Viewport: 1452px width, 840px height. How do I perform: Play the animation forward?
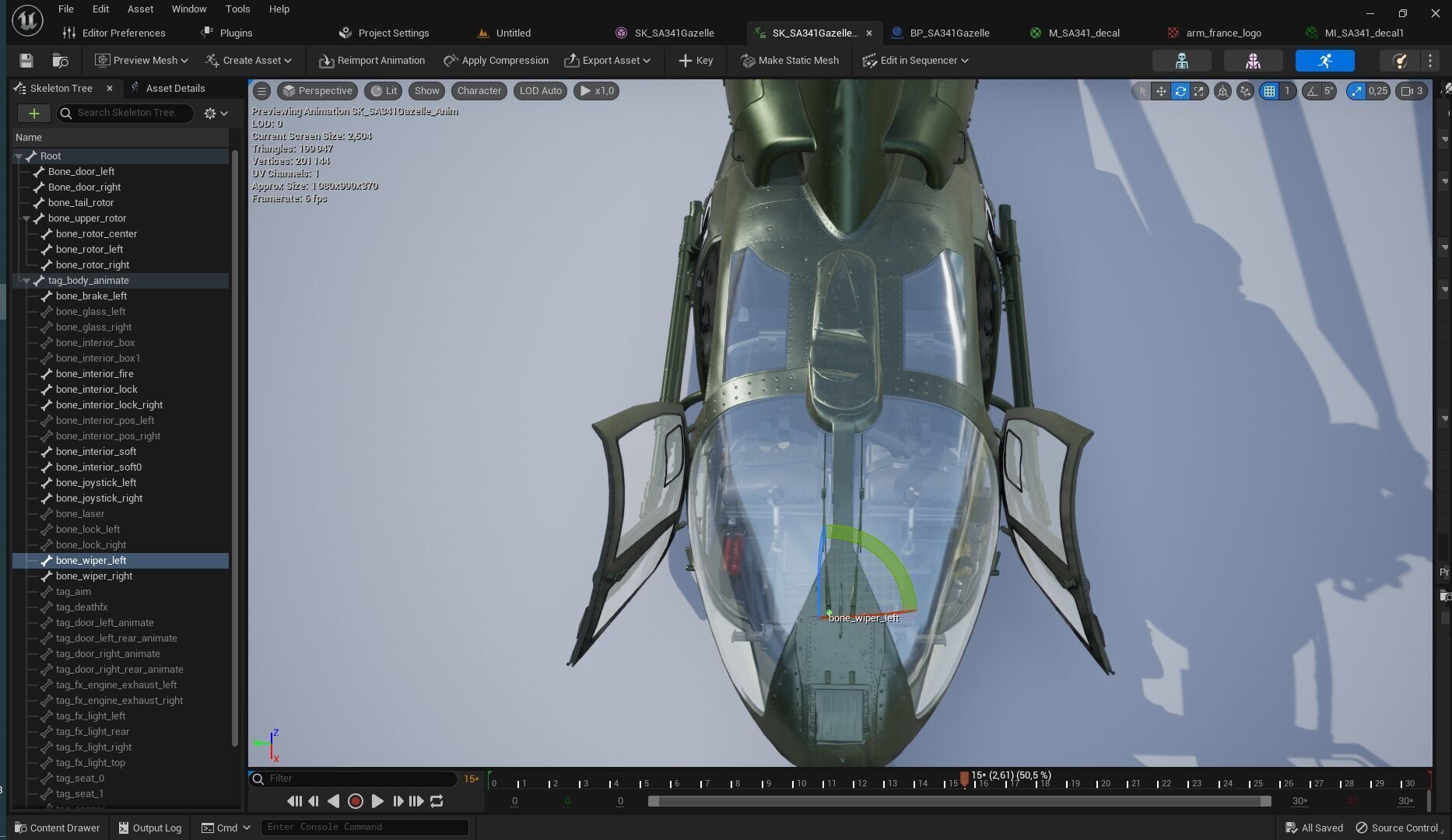(377, 801)
